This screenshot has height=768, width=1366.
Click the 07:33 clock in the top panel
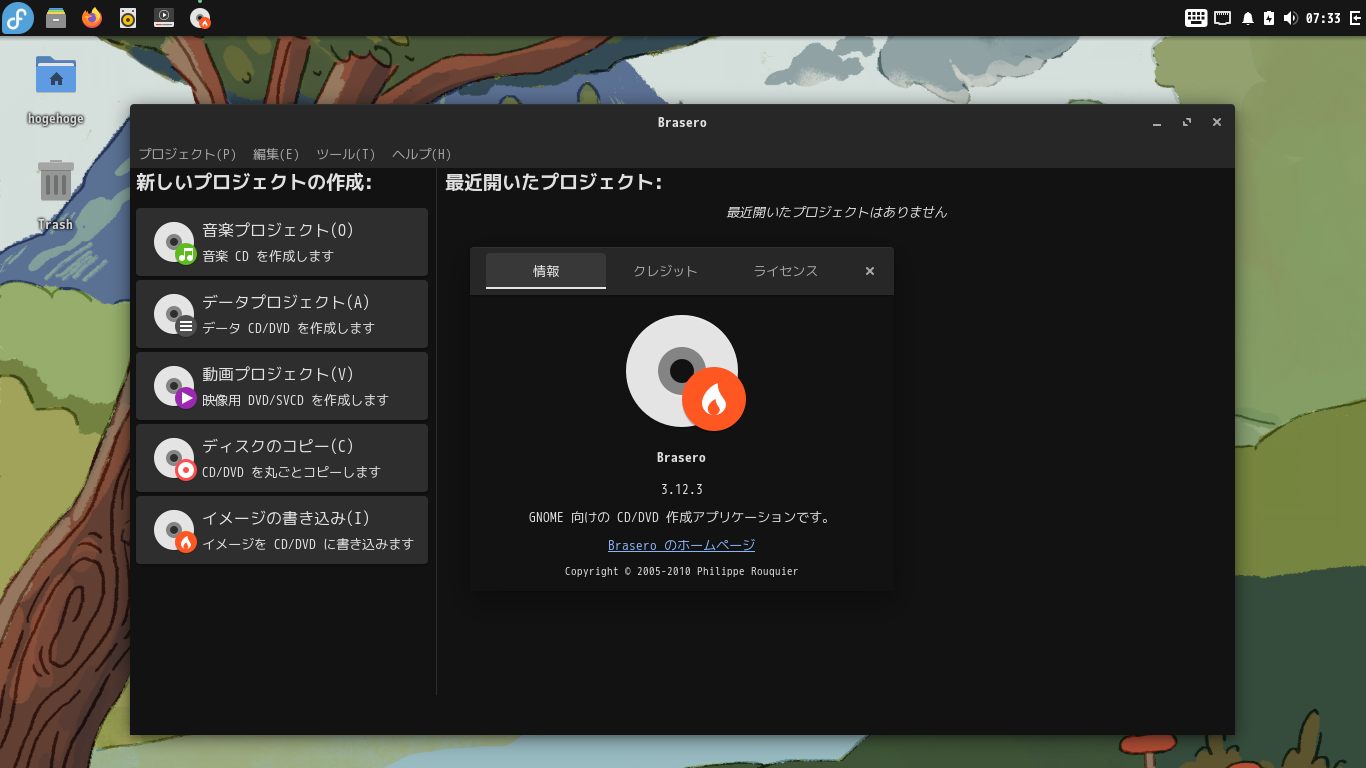(1323, 18)
